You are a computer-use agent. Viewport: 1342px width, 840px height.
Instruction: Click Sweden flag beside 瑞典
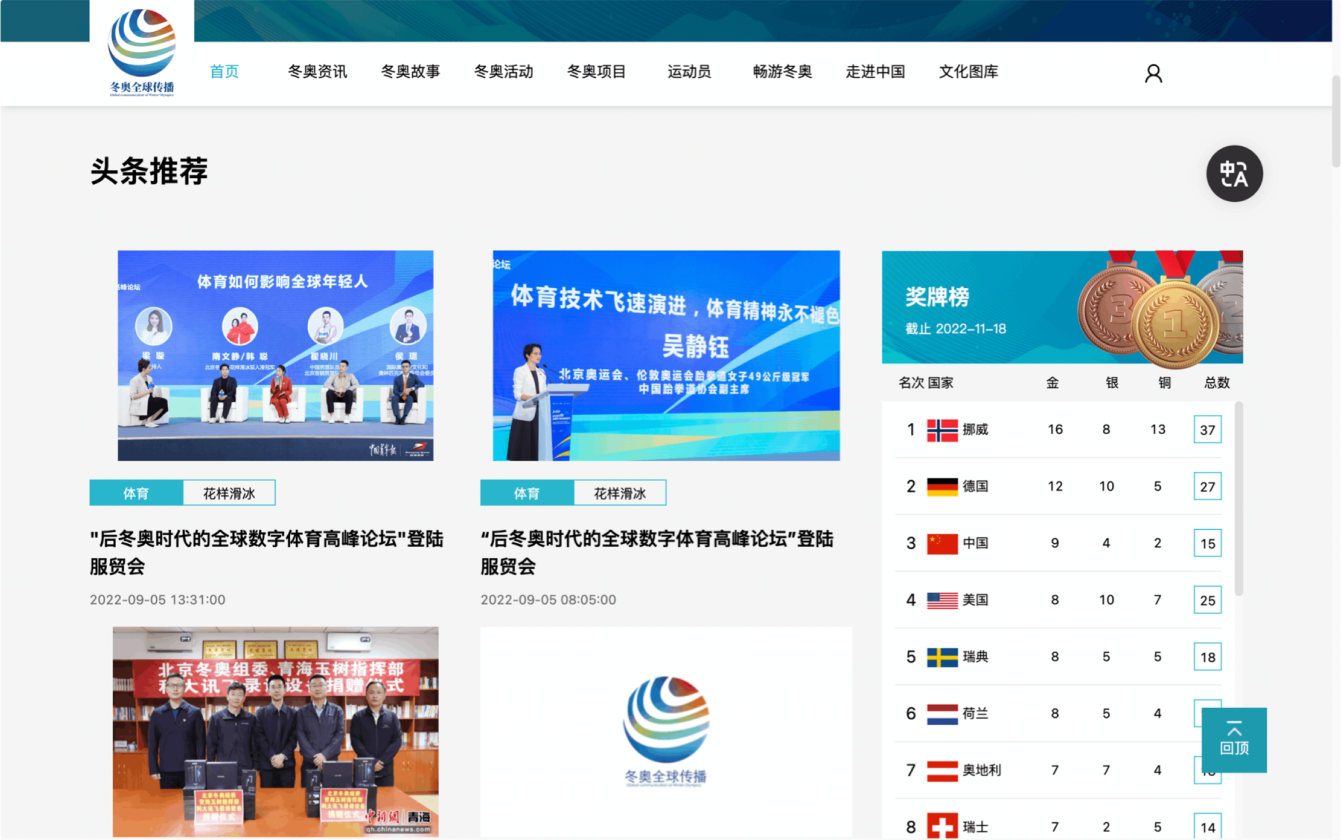(x=942, y=657)
